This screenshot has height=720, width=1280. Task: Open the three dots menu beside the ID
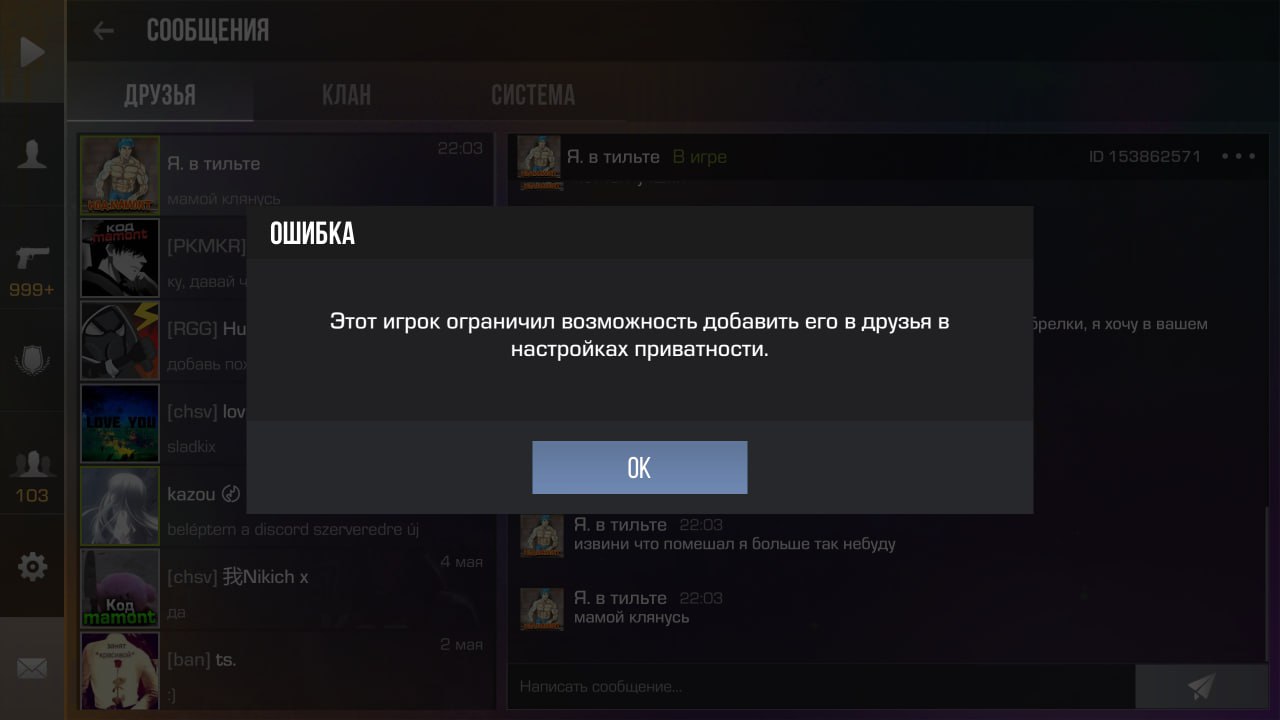1238,157
